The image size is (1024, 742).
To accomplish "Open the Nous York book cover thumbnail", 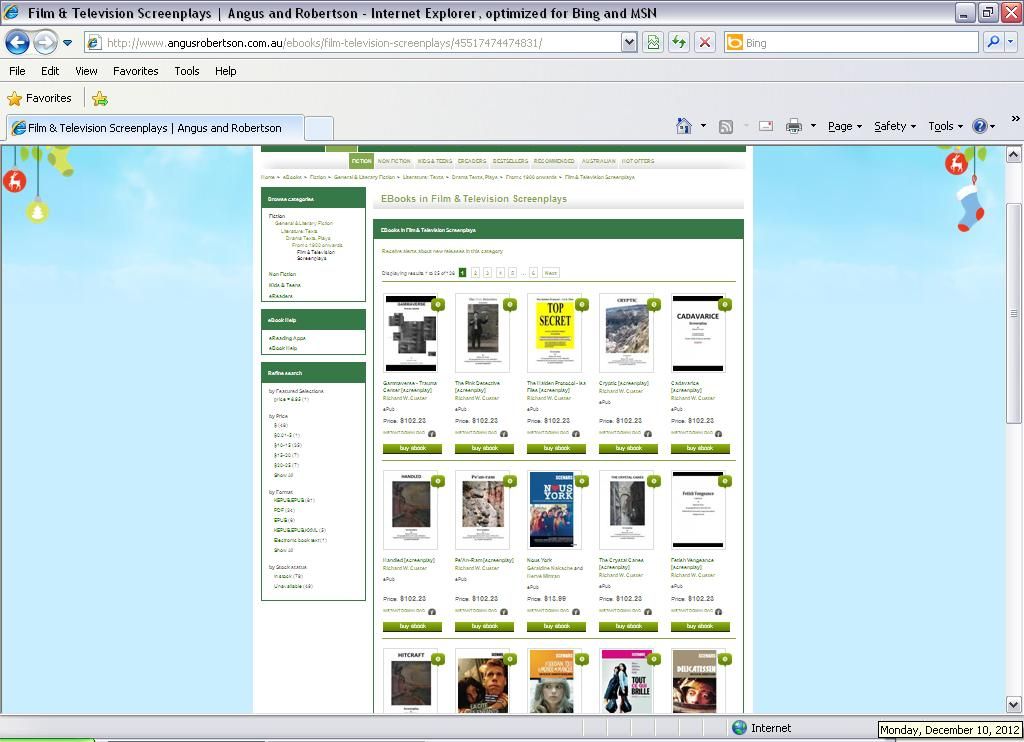I will 554,510.
